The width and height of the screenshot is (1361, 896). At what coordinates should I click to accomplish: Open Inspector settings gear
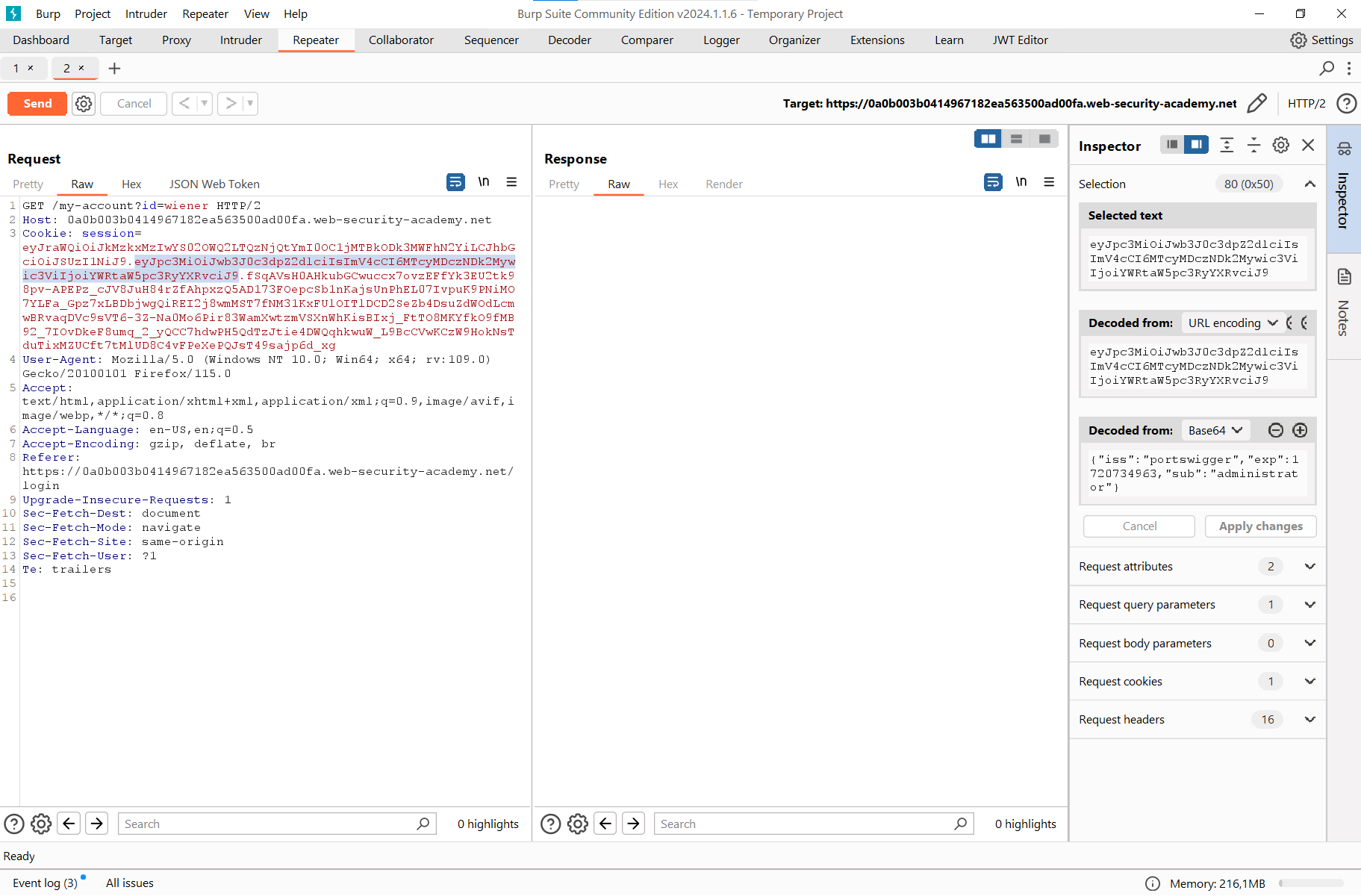(1281, 145)
